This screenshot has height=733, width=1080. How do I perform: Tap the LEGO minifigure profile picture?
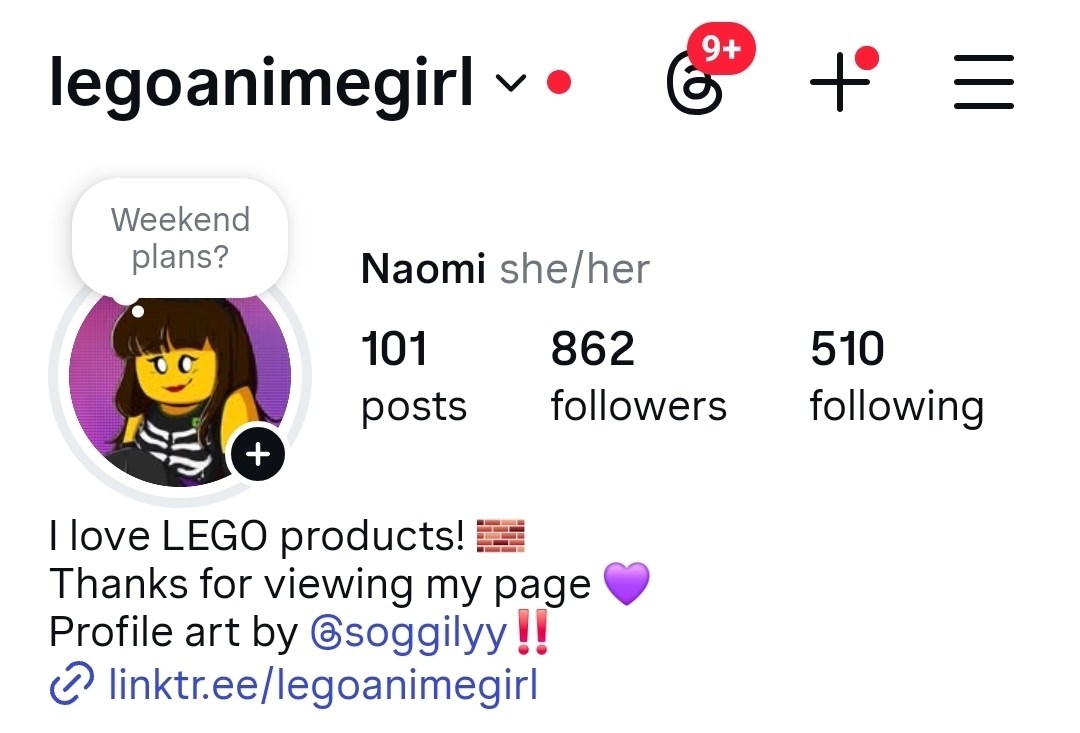(180, 386)
